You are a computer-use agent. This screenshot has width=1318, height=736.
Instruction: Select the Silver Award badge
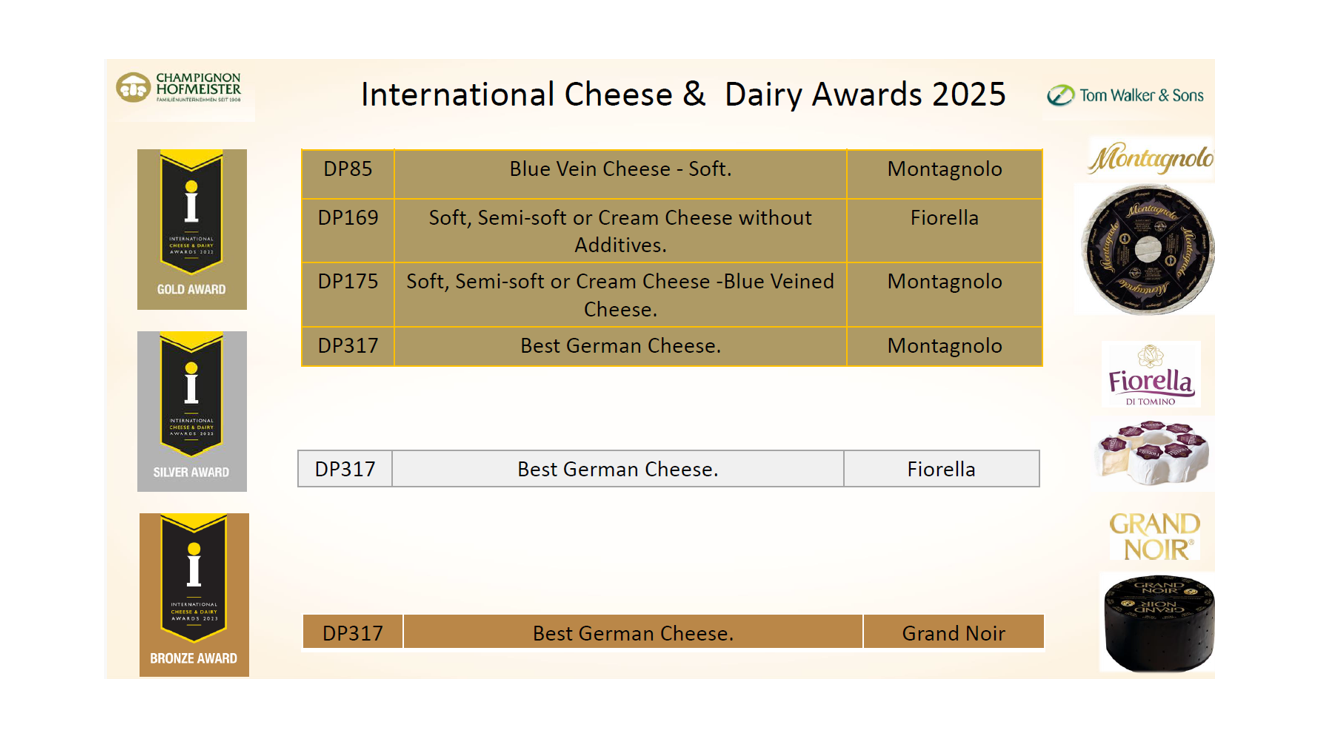(192, 411)
